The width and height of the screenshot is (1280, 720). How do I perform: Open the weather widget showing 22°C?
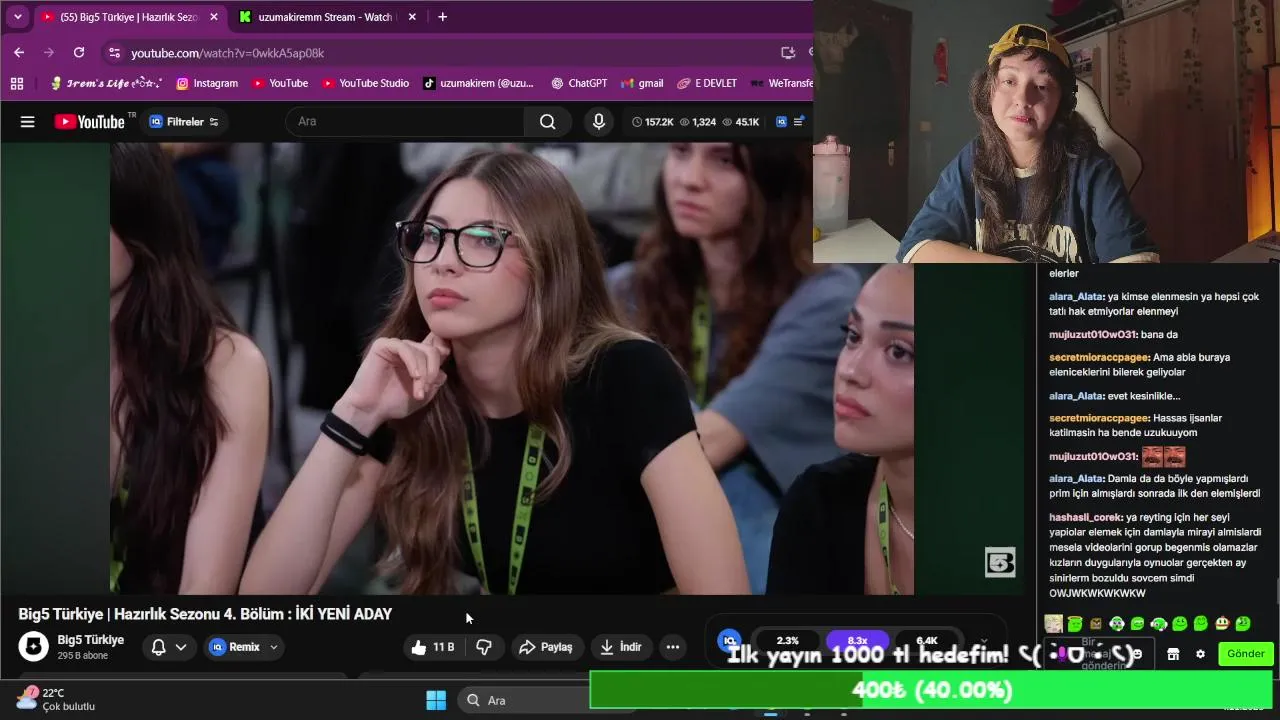(x=56, y=699)
